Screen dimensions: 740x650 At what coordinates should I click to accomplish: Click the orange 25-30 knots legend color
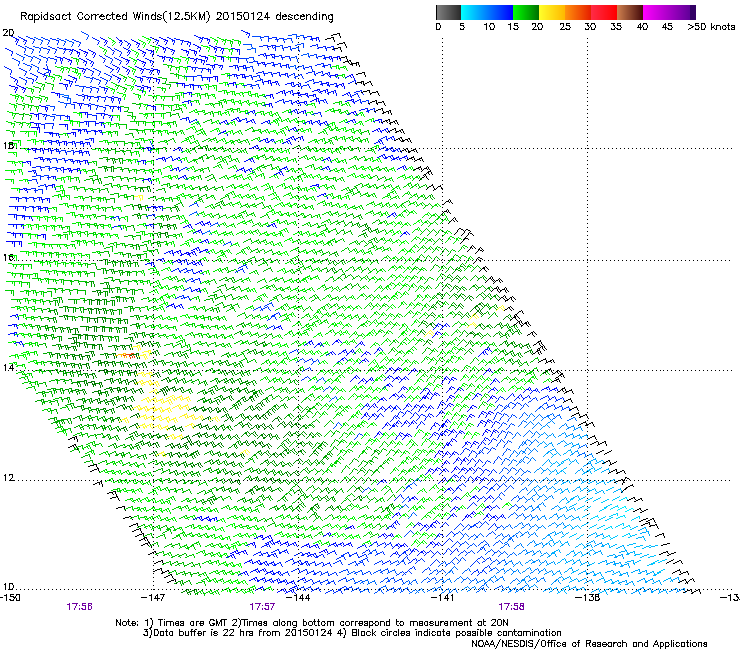[x=578, y=12]
